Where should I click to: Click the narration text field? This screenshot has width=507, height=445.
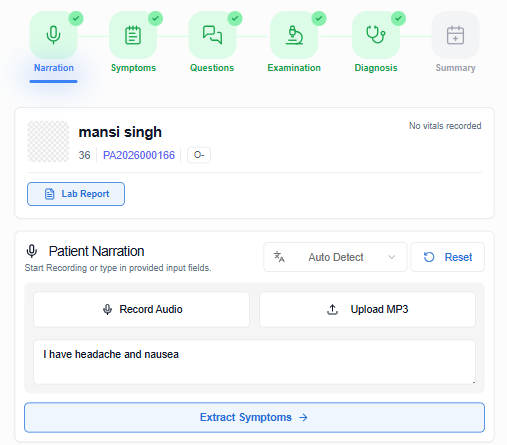coord(254,362)
